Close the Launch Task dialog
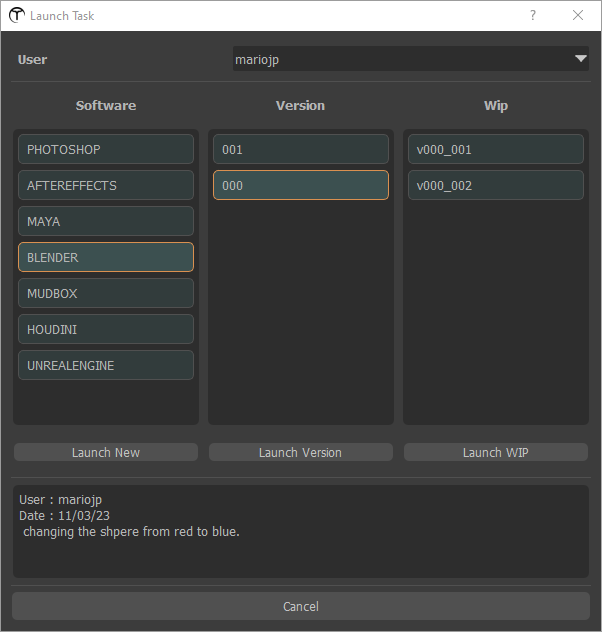This screenshot has width=602, height=632. (578, 16)
